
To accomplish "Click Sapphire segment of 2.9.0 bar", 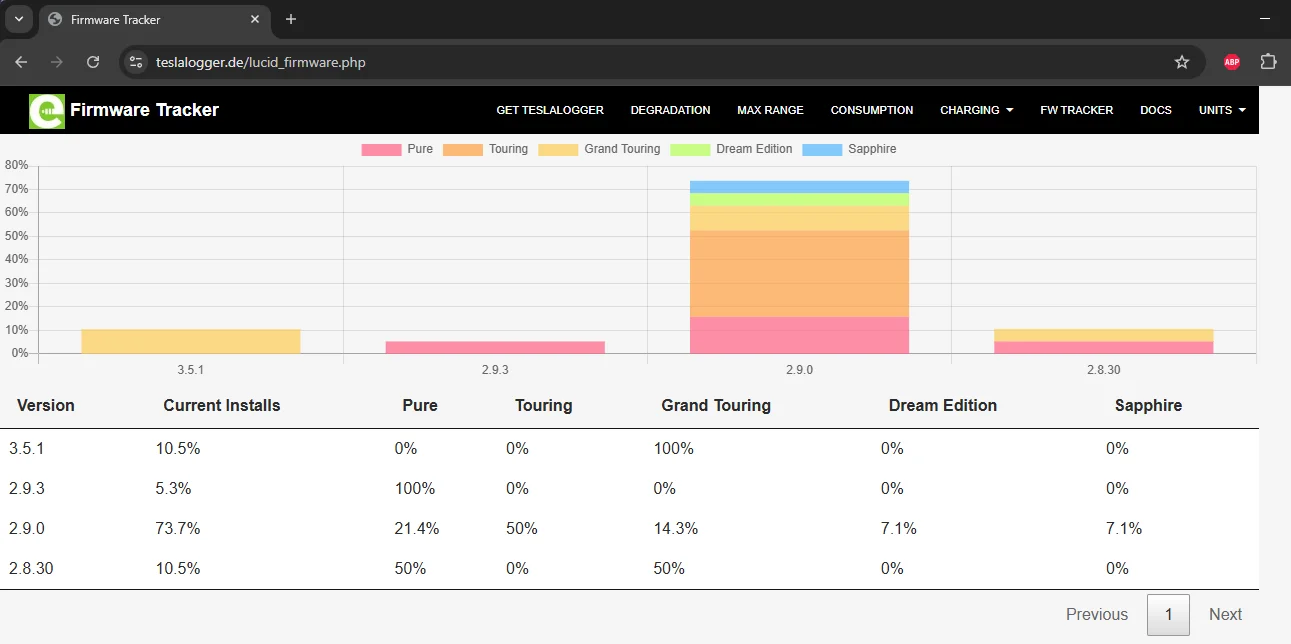I will pos(799,187).
